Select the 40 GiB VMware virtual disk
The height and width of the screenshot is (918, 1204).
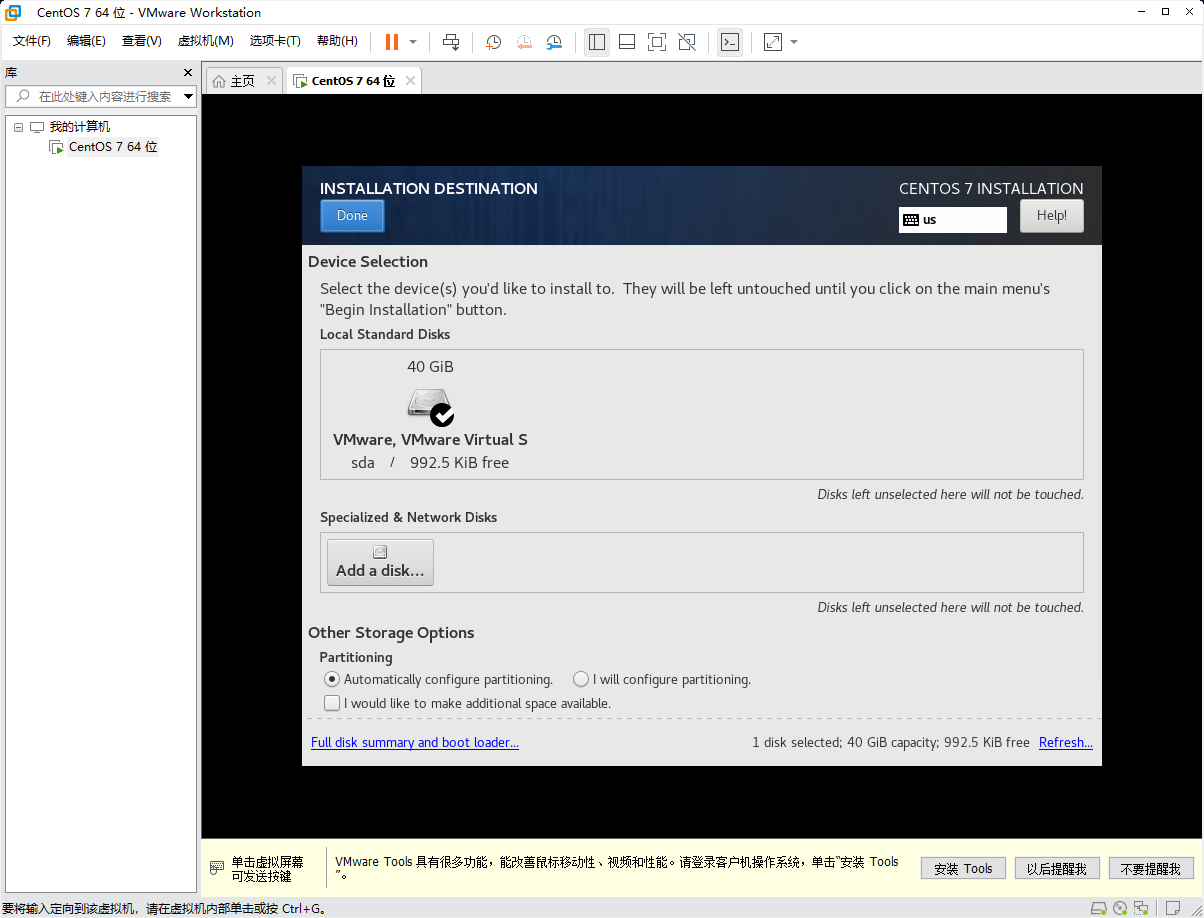(430, 415)
